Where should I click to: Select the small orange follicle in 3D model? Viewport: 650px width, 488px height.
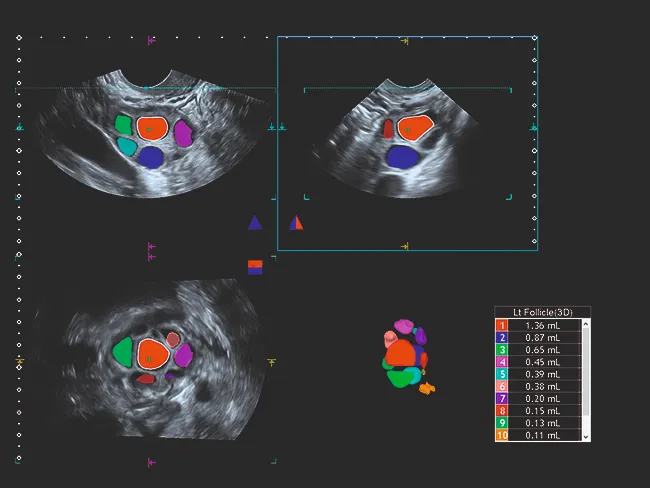pyautogui.click(x=429, y=387)
